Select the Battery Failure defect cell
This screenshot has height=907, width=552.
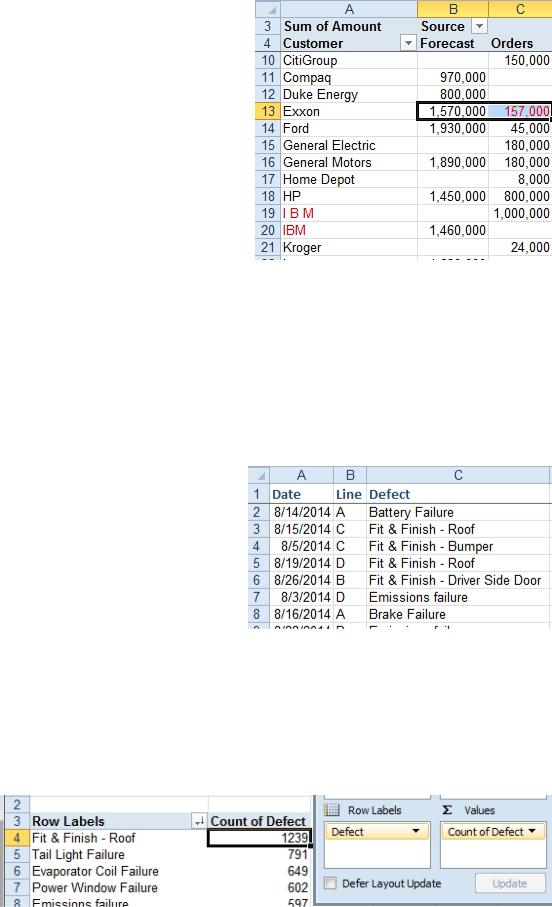[458, 512]
